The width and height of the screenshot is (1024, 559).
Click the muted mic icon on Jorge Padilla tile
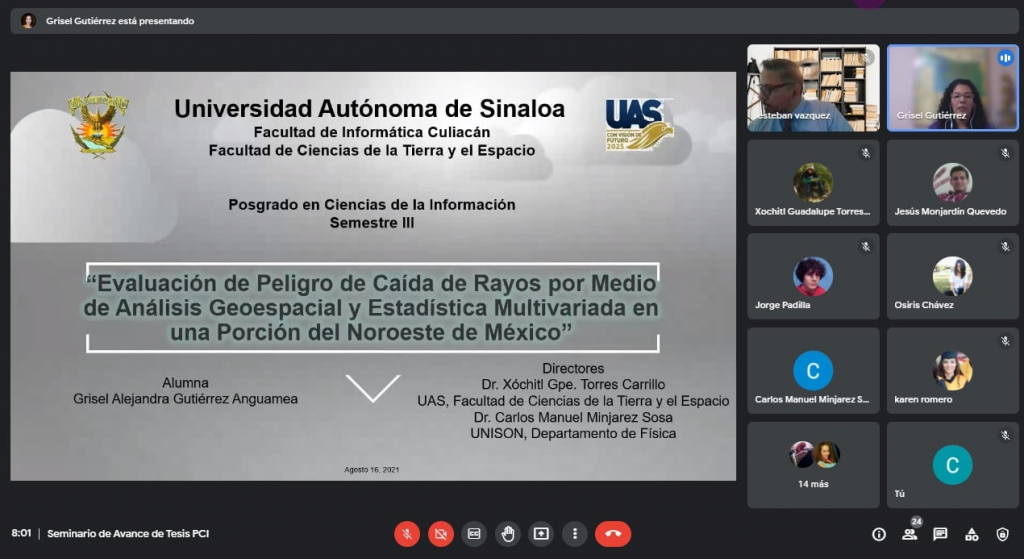tap(865, 247)
